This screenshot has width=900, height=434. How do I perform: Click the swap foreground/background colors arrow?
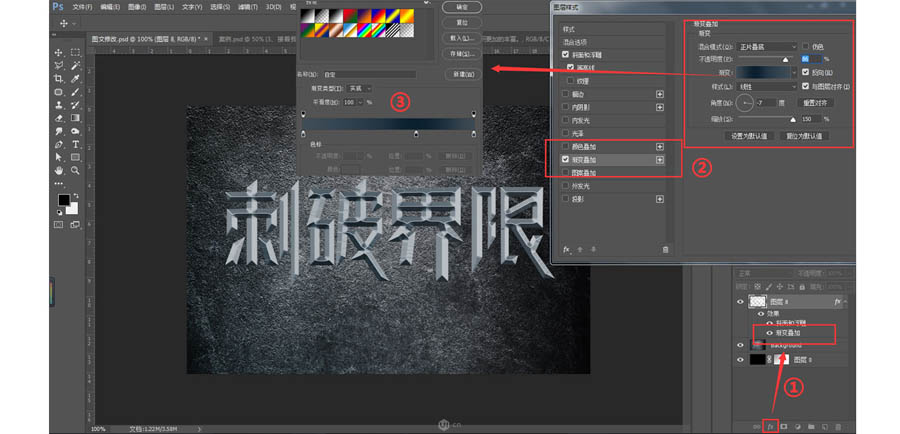(x=75, y=196)
